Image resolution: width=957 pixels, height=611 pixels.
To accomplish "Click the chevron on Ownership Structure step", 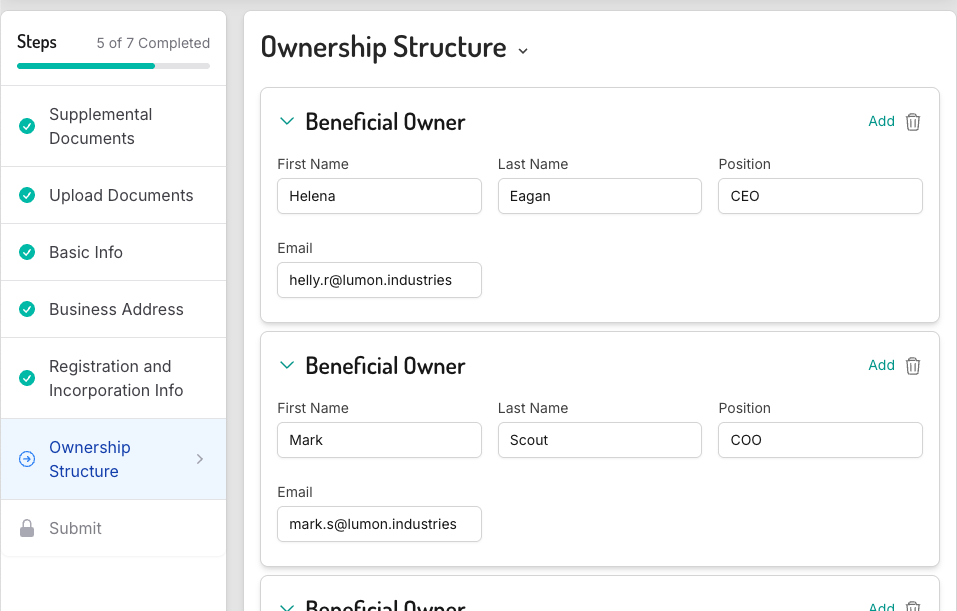I will (200, 459).
